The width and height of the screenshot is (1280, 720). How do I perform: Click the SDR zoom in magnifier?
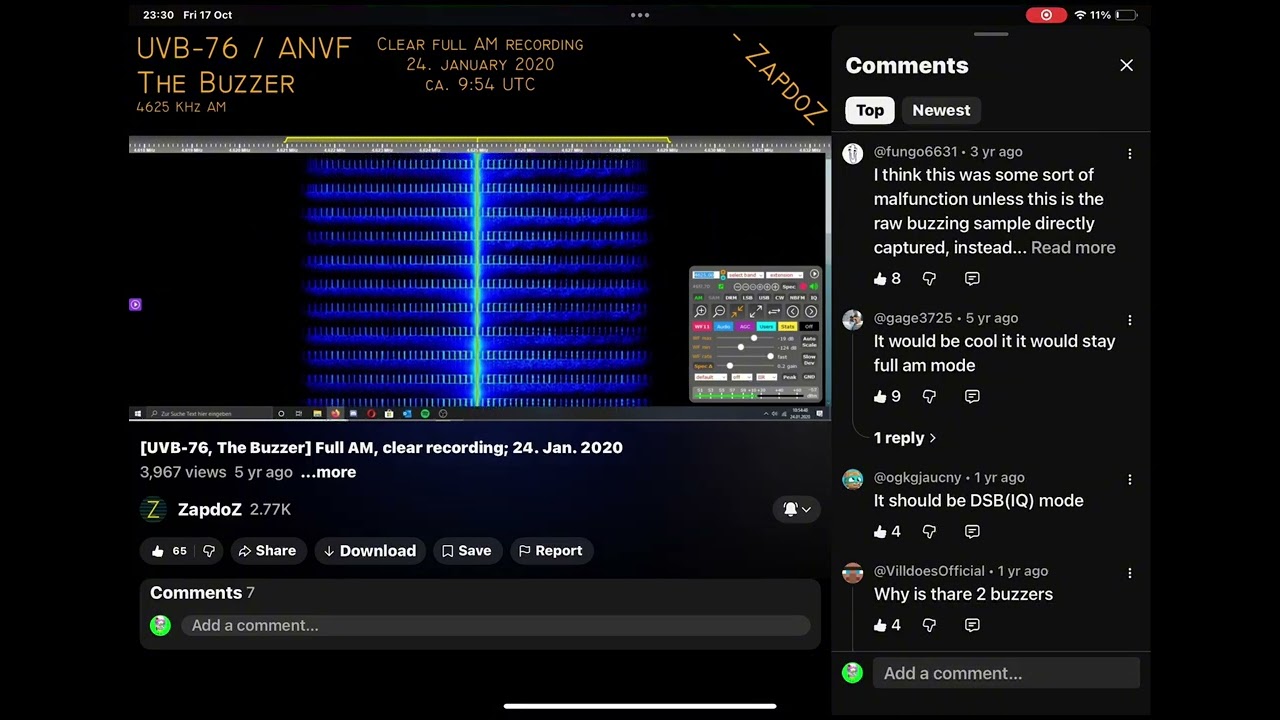[x=701, y=311]
